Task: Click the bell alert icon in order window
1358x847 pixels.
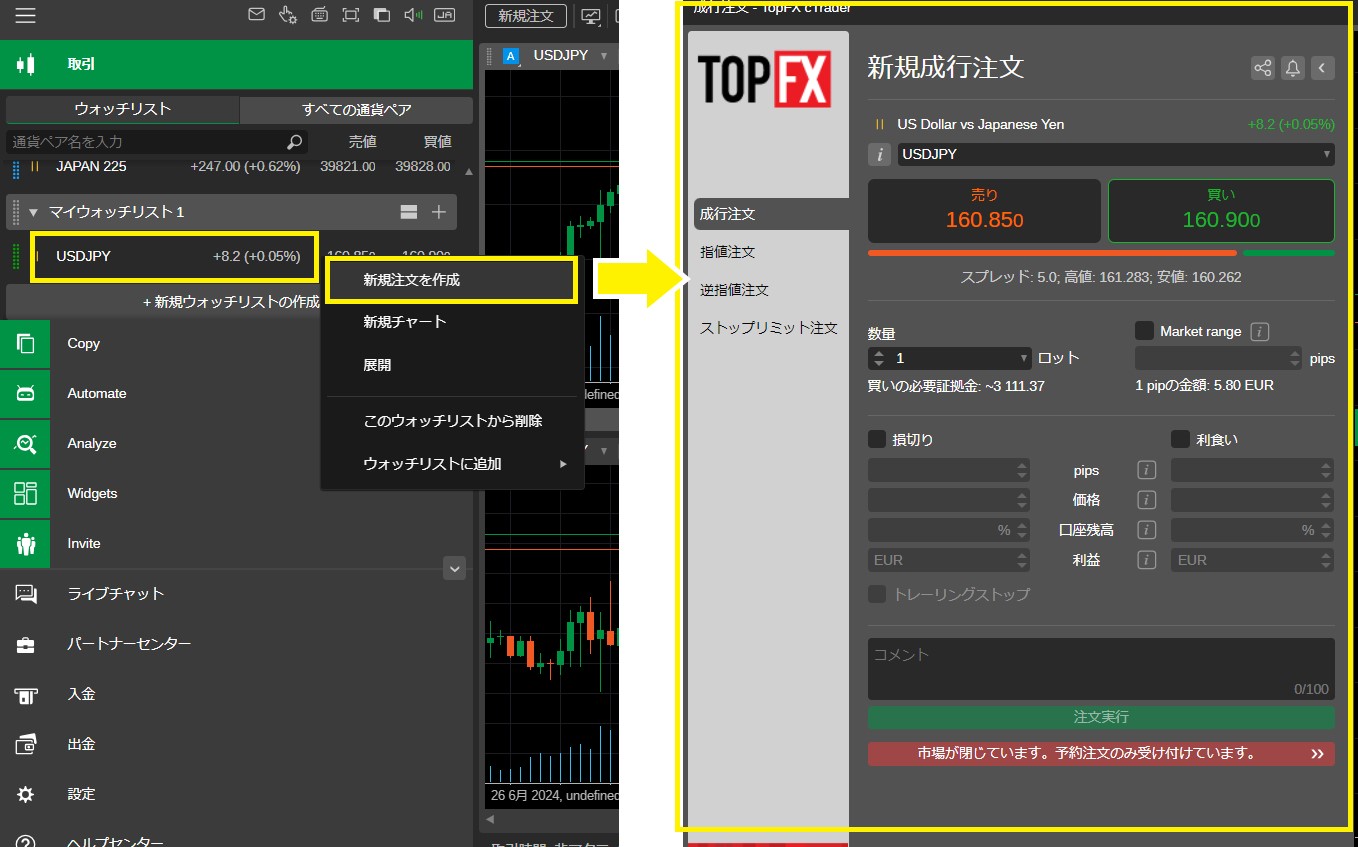Action: coord(1293,68)
